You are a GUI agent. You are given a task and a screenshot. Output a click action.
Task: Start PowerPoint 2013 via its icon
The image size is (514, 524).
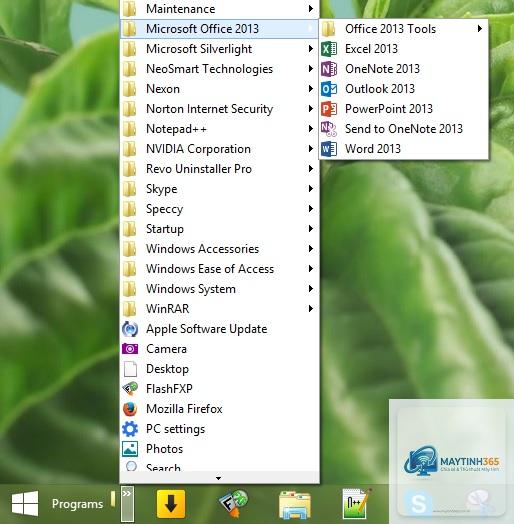tap(329, 109)
